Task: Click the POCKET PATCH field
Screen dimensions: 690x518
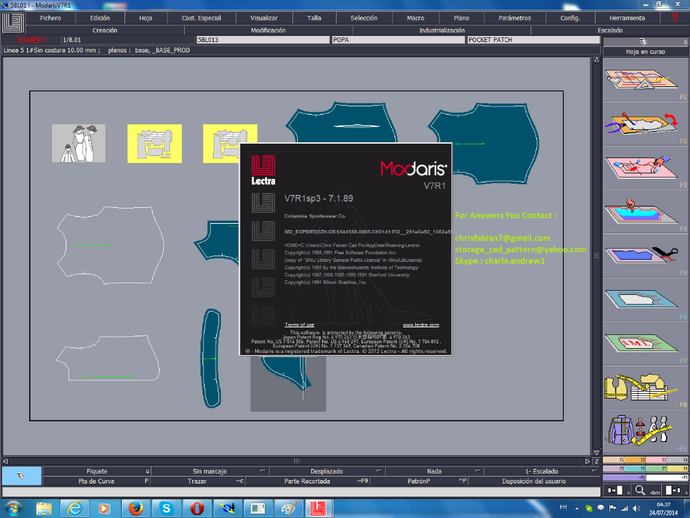Action: click(533, 40)
